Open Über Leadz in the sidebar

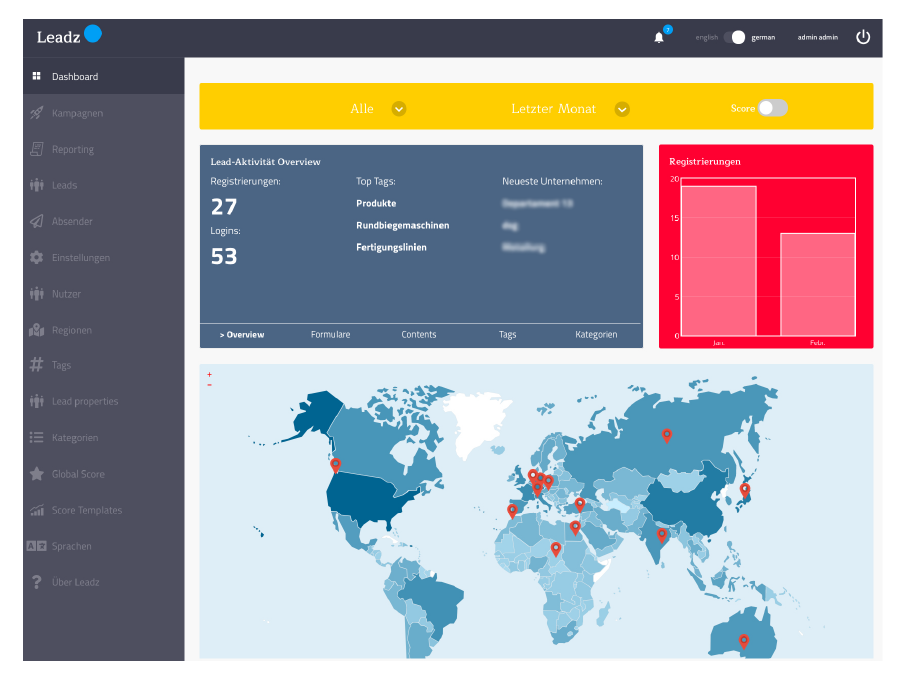104,582
